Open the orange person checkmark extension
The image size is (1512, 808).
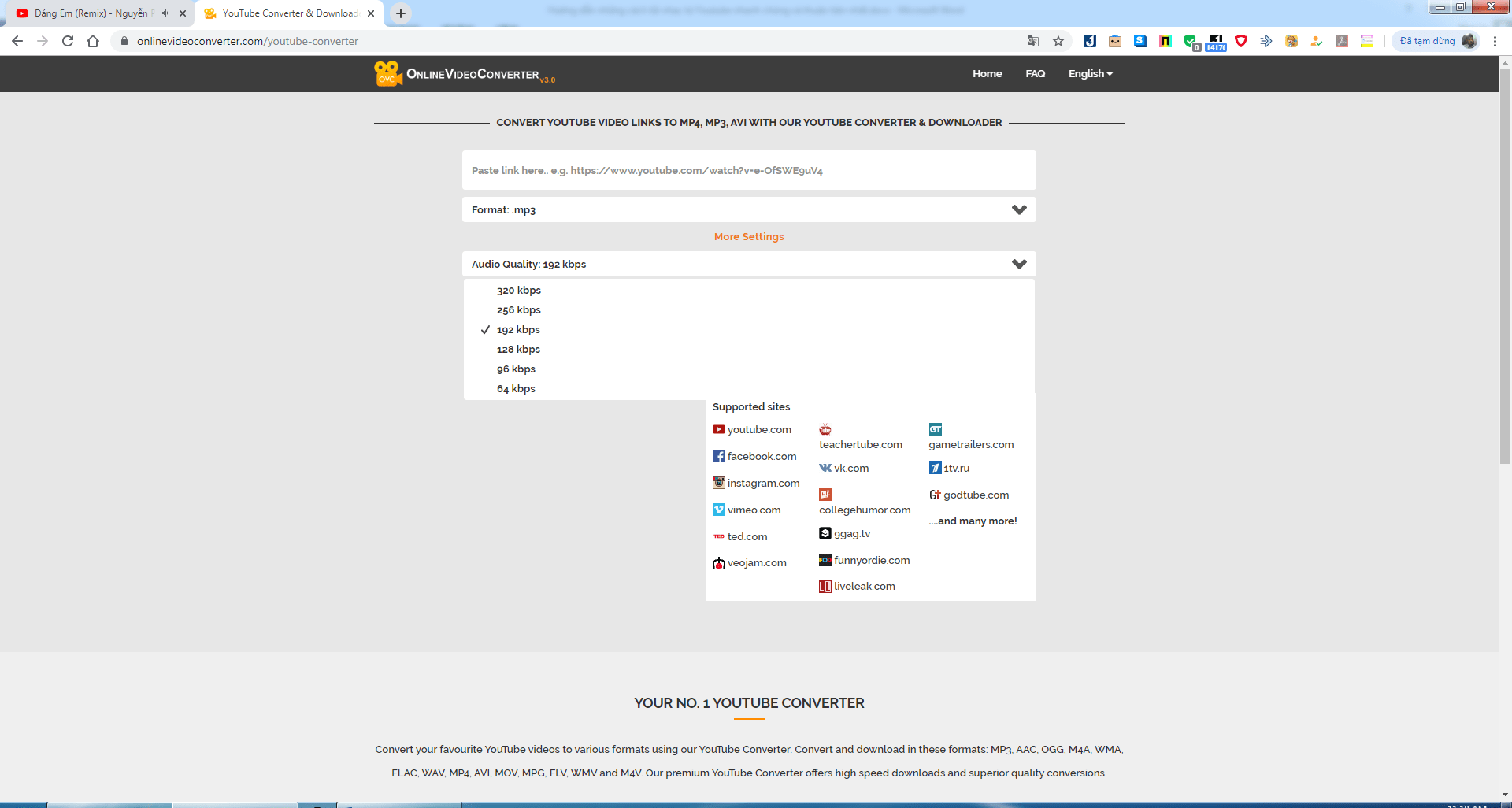point(1317,41)
